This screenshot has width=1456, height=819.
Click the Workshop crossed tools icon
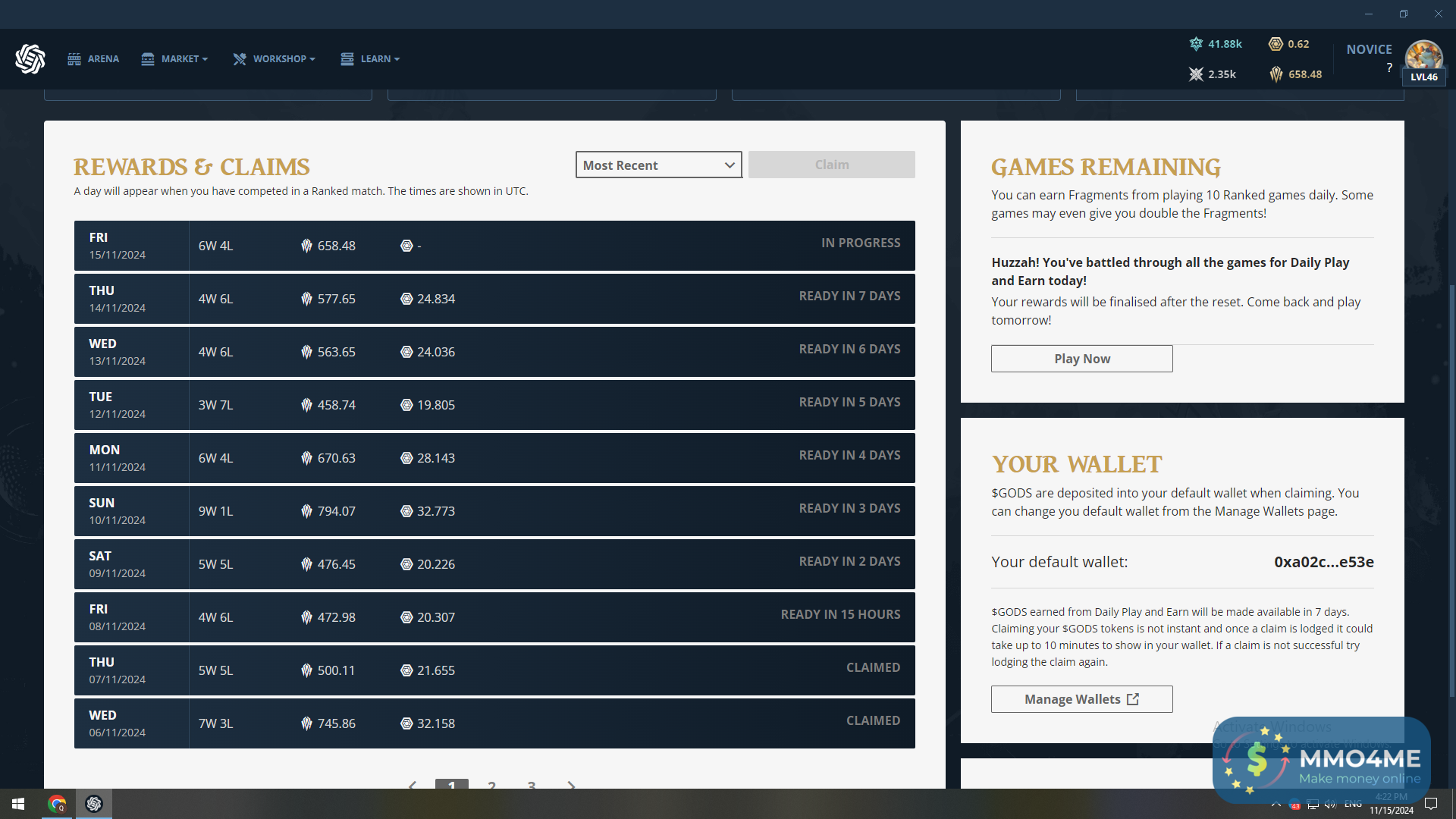click(240, 58)
